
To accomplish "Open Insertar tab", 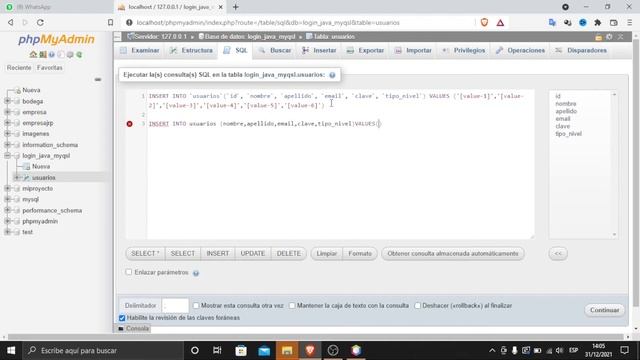I will (319, 51).
